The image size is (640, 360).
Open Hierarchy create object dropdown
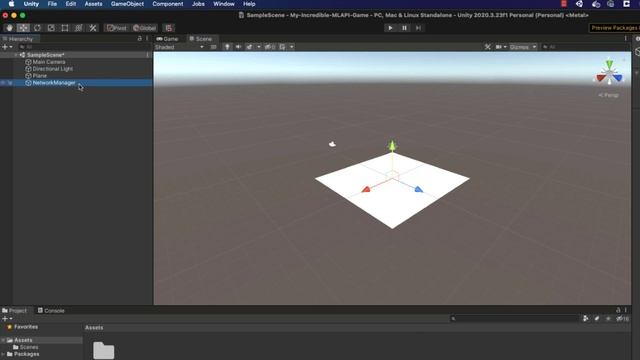pos(7,47)
